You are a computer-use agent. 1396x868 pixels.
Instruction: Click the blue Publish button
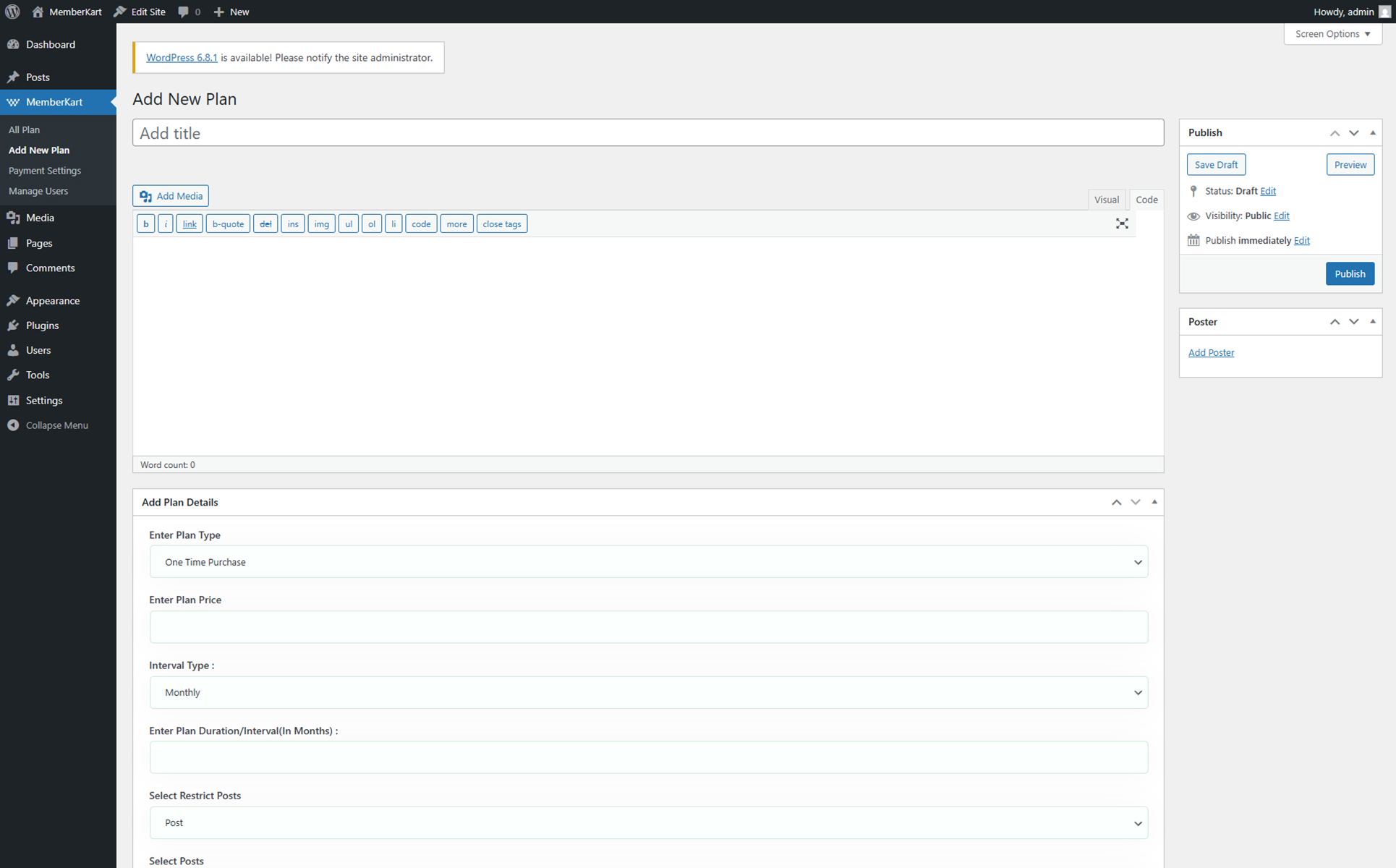point(1349,273)
